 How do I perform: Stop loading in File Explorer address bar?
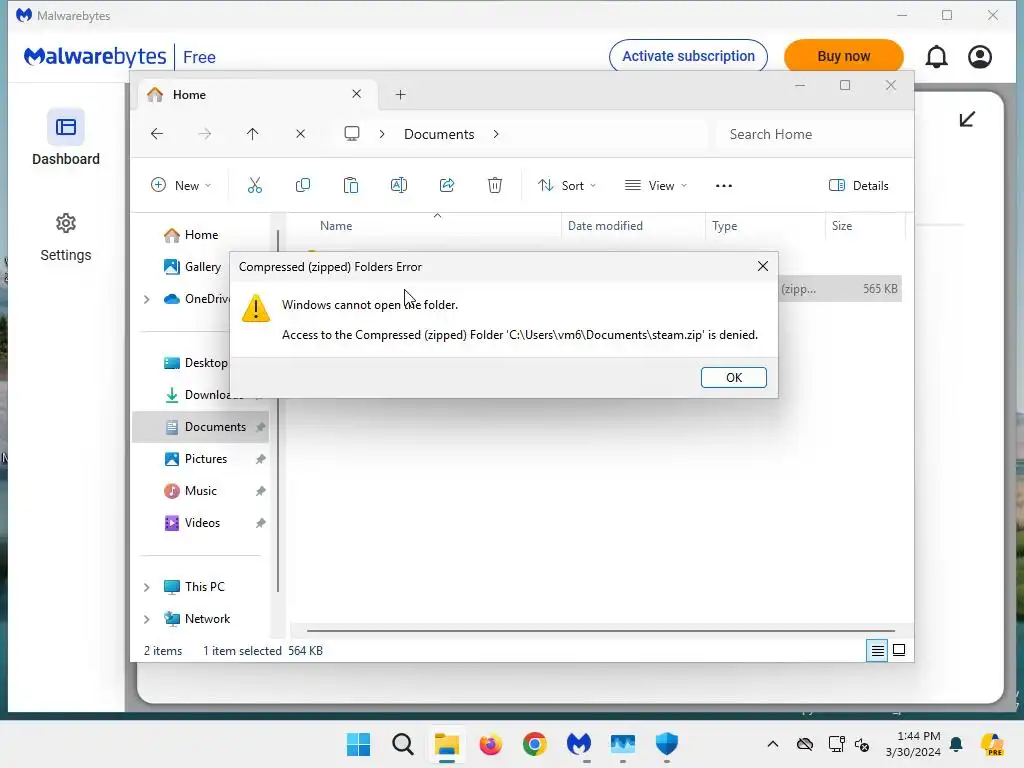tap(300, 134)
